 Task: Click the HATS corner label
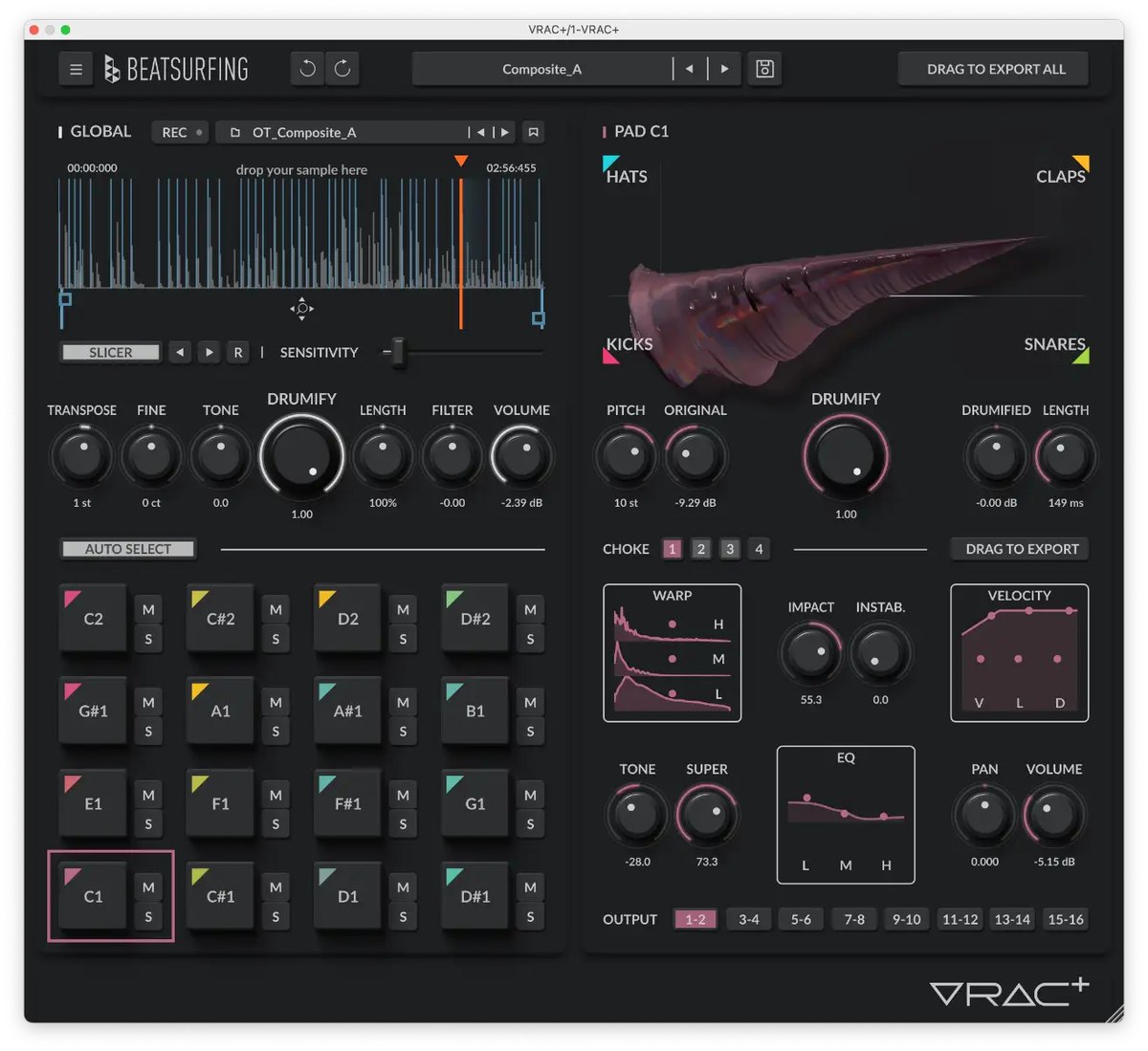point(627,176)
